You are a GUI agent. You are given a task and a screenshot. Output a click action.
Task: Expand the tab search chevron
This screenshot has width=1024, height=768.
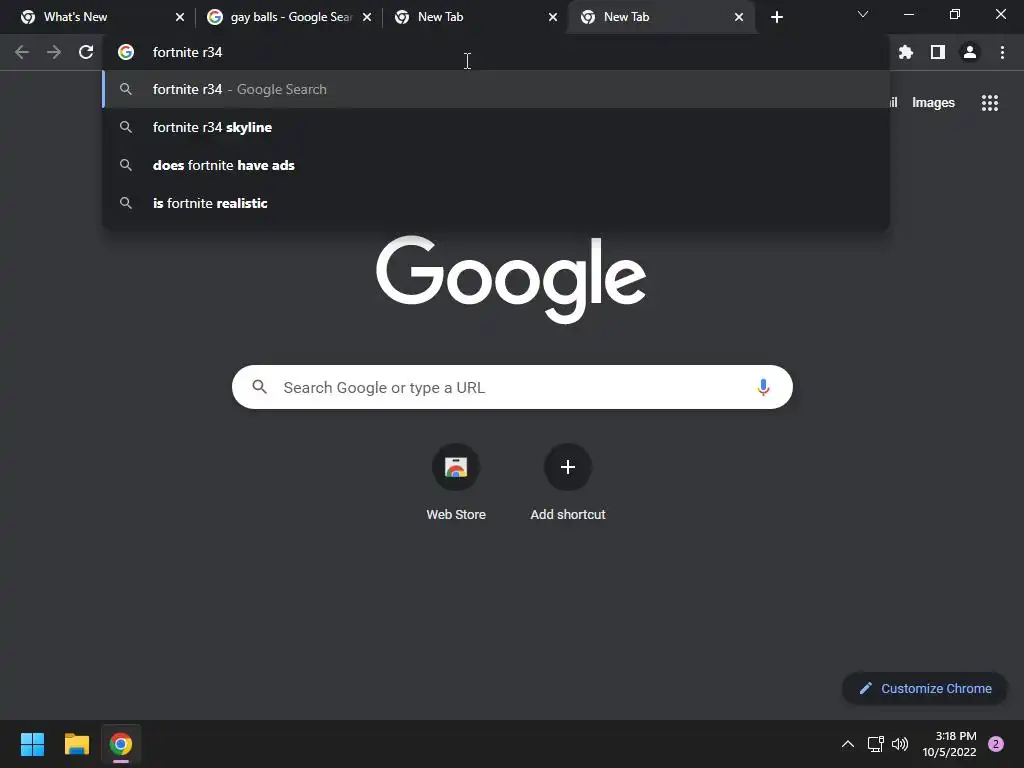pos(863,14)
